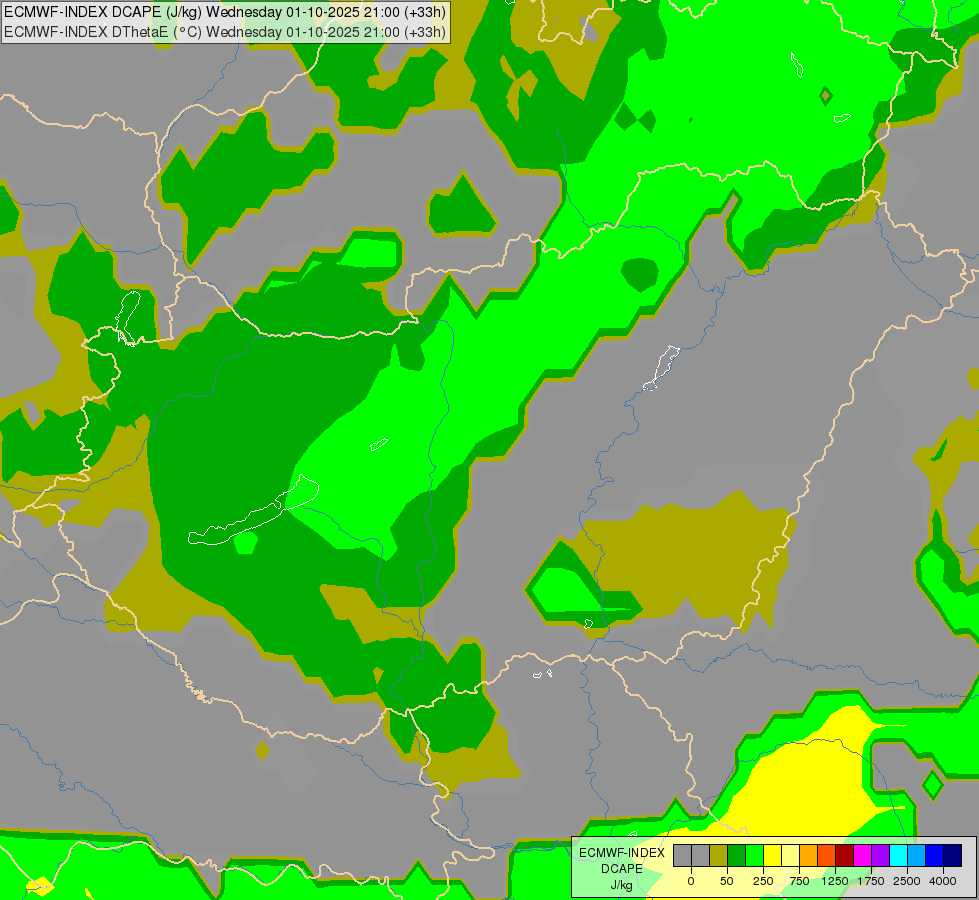Click the 'ECMWF-INDEX' legend title text

coord(622,853)
